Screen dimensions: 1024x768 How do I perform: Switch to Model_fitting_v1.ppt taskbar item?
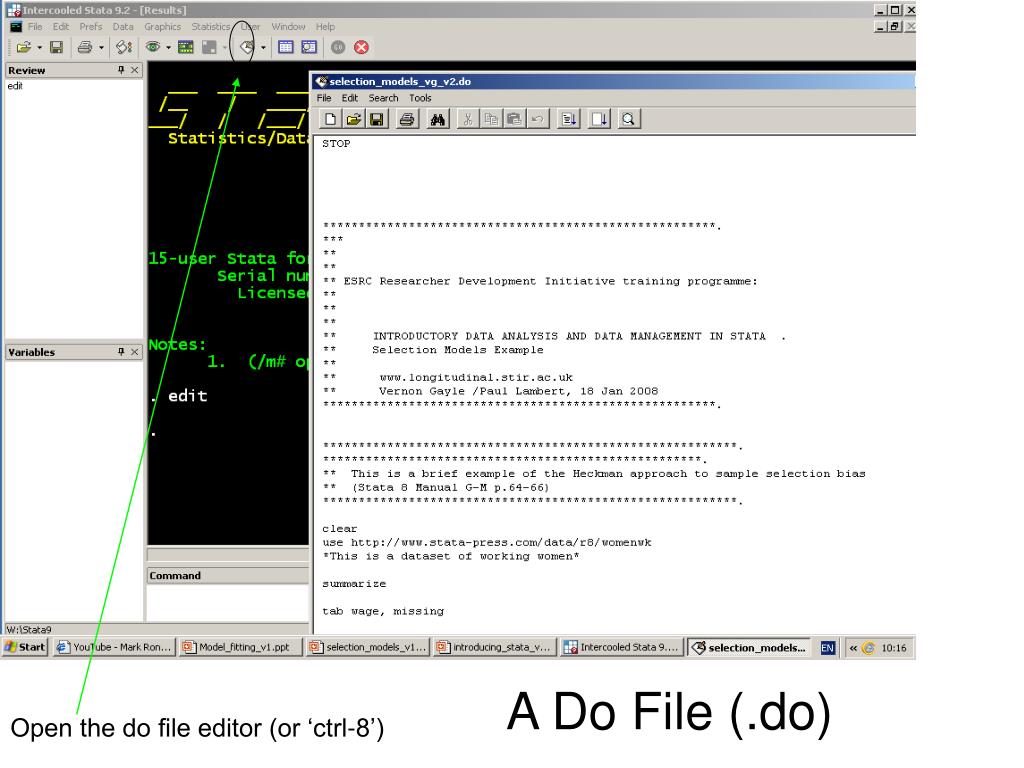pyautogui.click(x=242, y=647)
